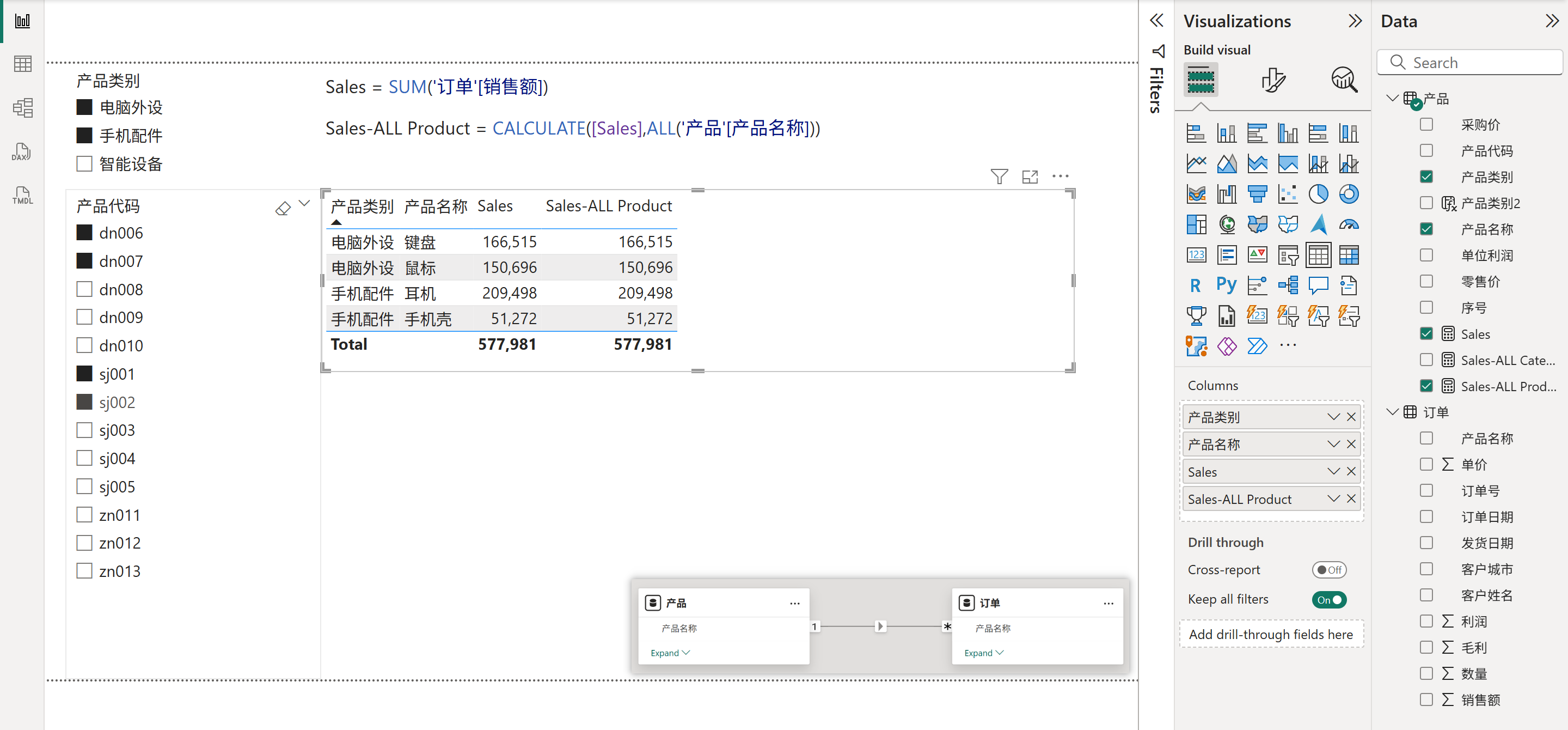Open More options ellipsis on table visual

[1061, 176]
